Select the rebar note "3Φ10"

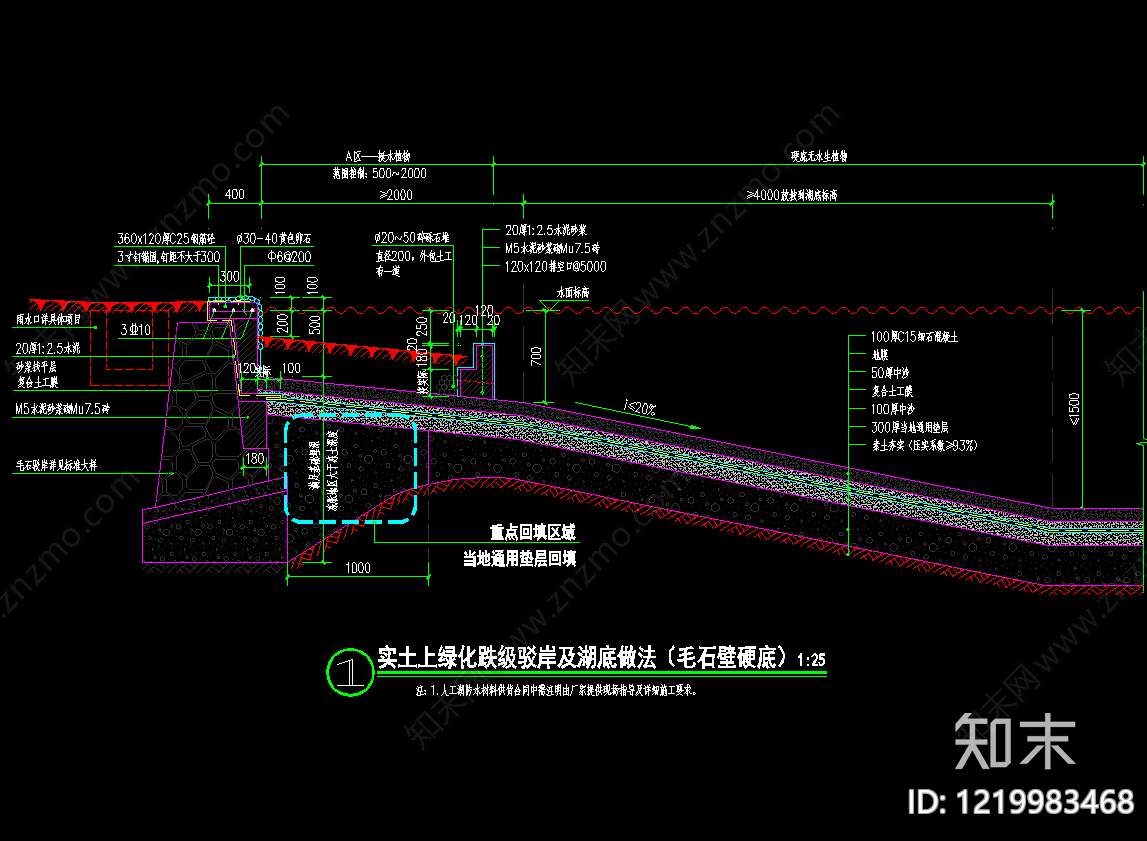click(135, 330)
